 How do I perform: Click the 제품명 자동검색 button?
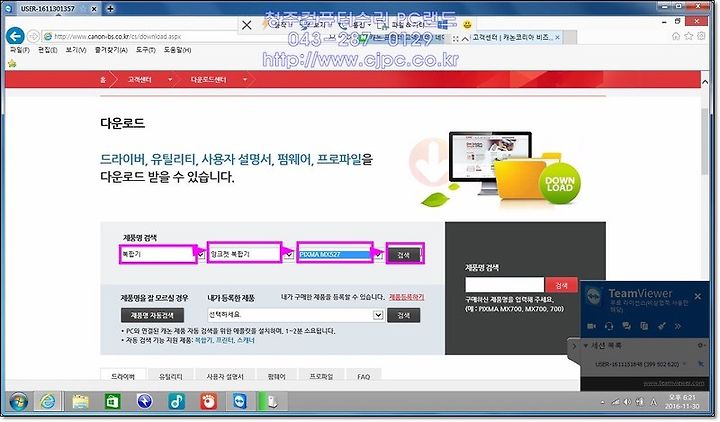[152, 315]
